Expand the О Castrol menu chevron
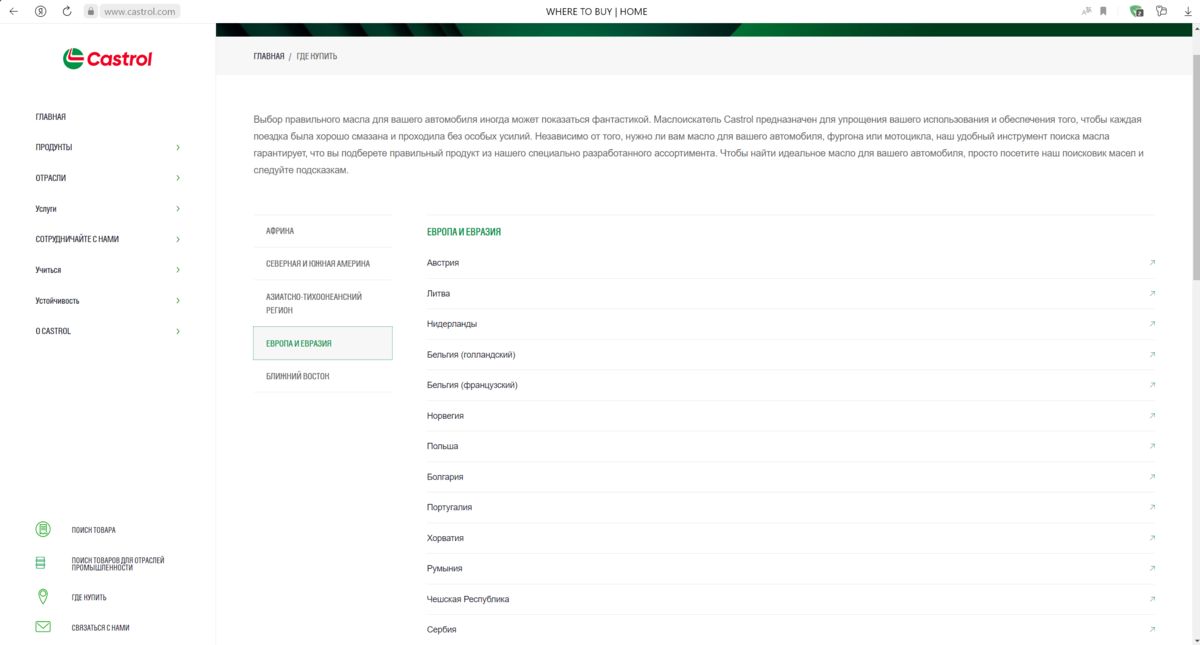 pos(178,331)
